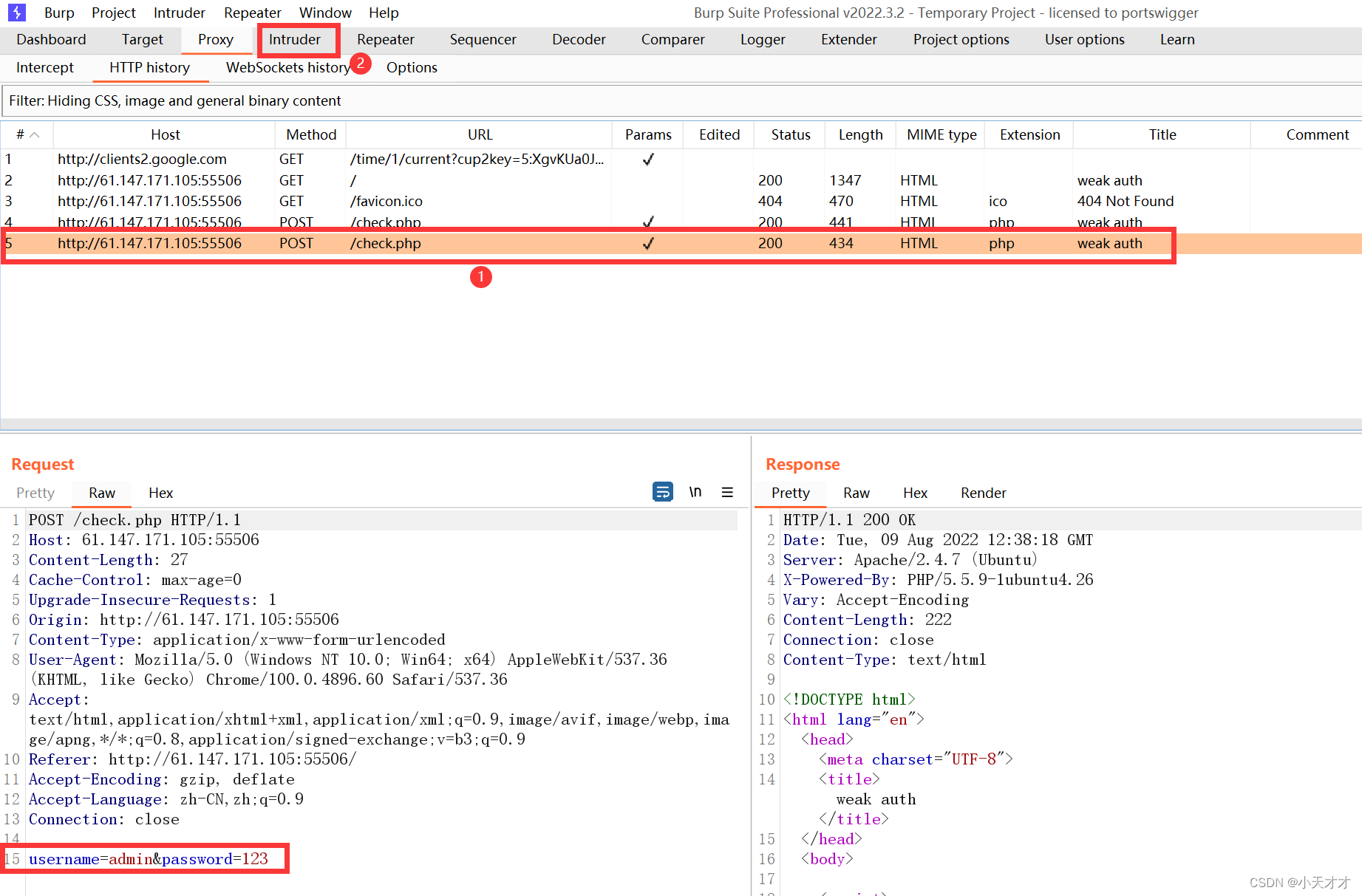
Task: Click the username=admin&password=123 body line
Action: pyautogui.click(x=149, y=859)
